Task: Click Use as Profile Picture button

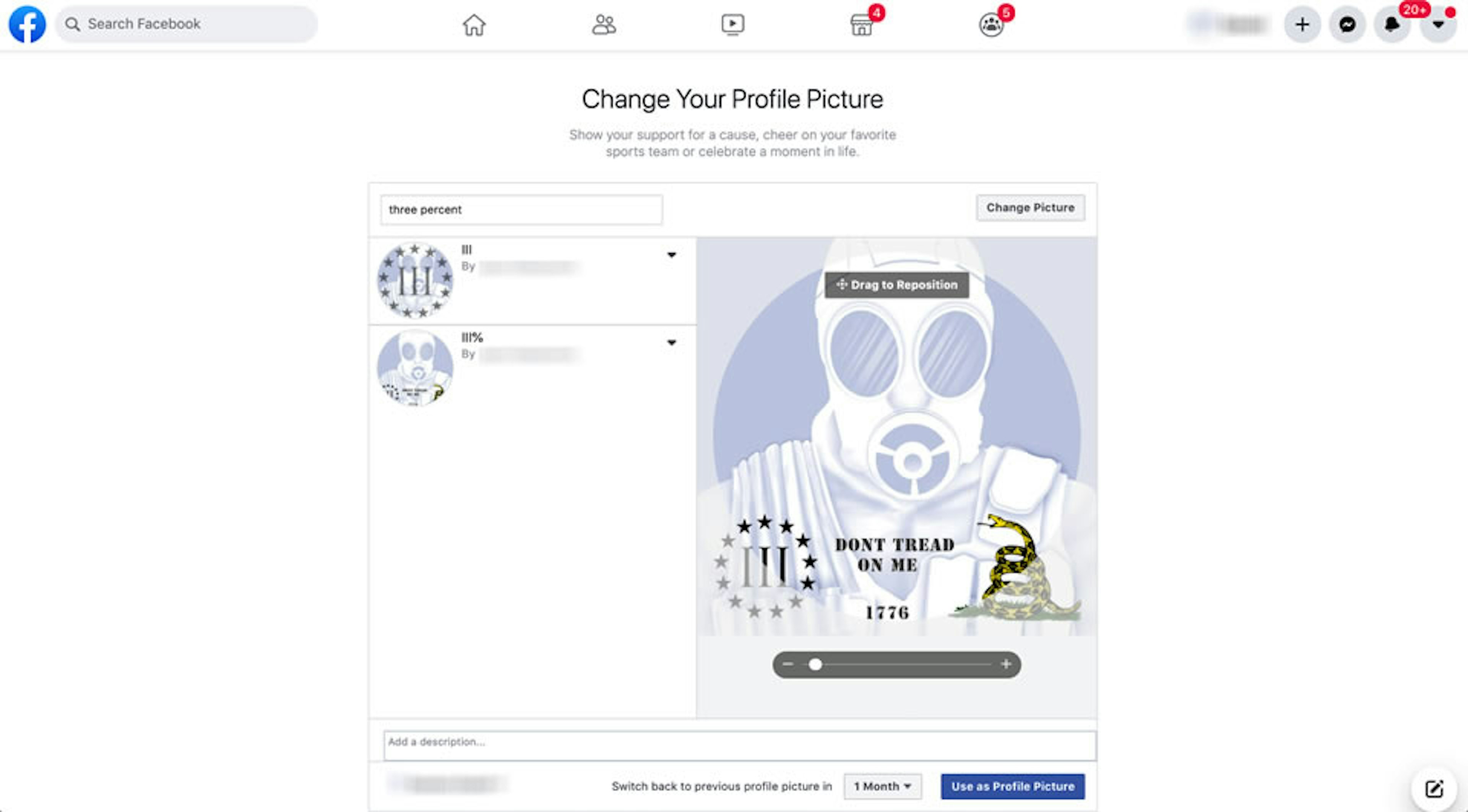Action: click(x=1013, y=786)
